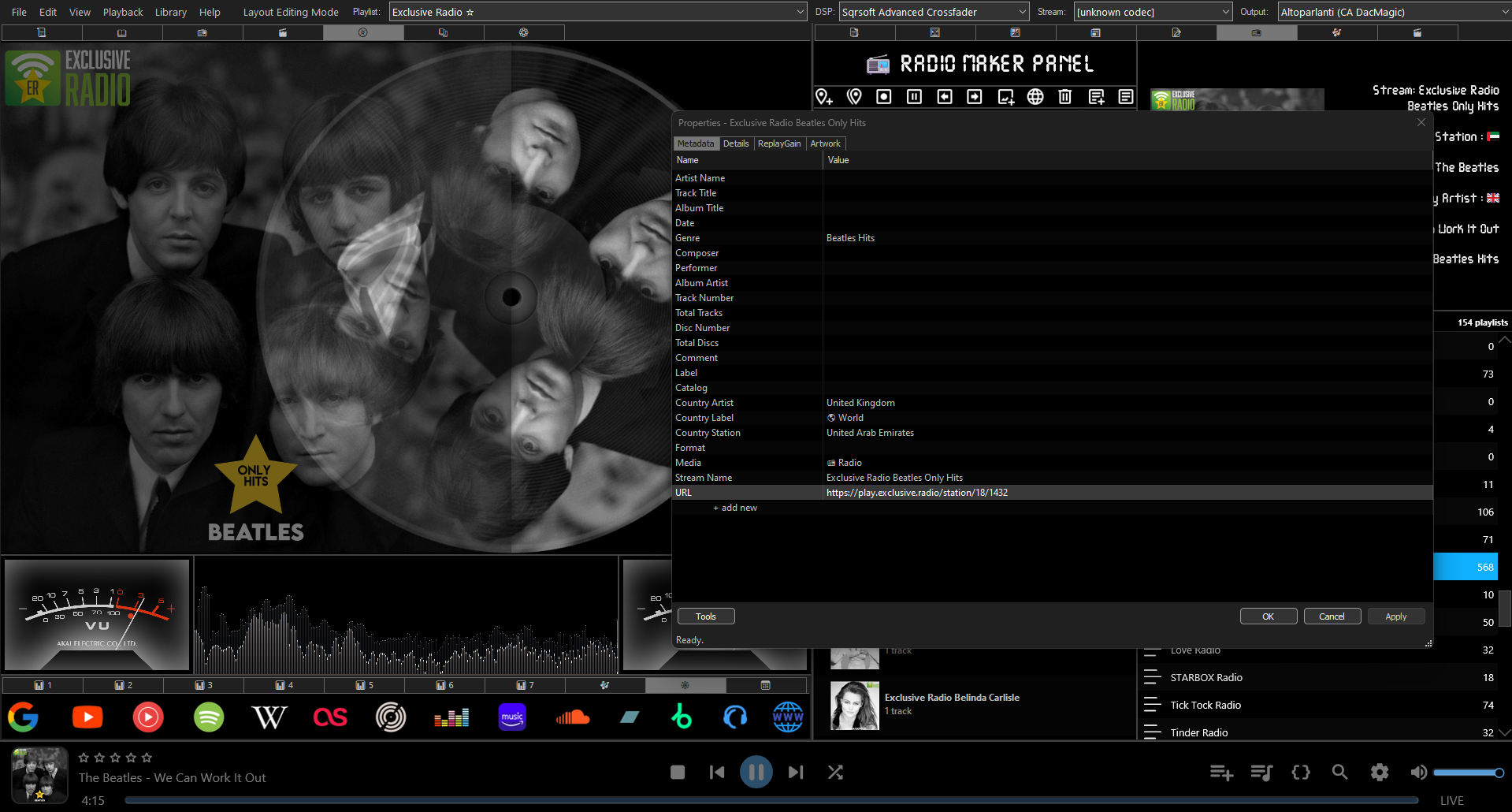Click the playback seek bar
Image resolution: width=1512 pixels, height=812 pixels.
pyautogui.click(x=771, y=800)
